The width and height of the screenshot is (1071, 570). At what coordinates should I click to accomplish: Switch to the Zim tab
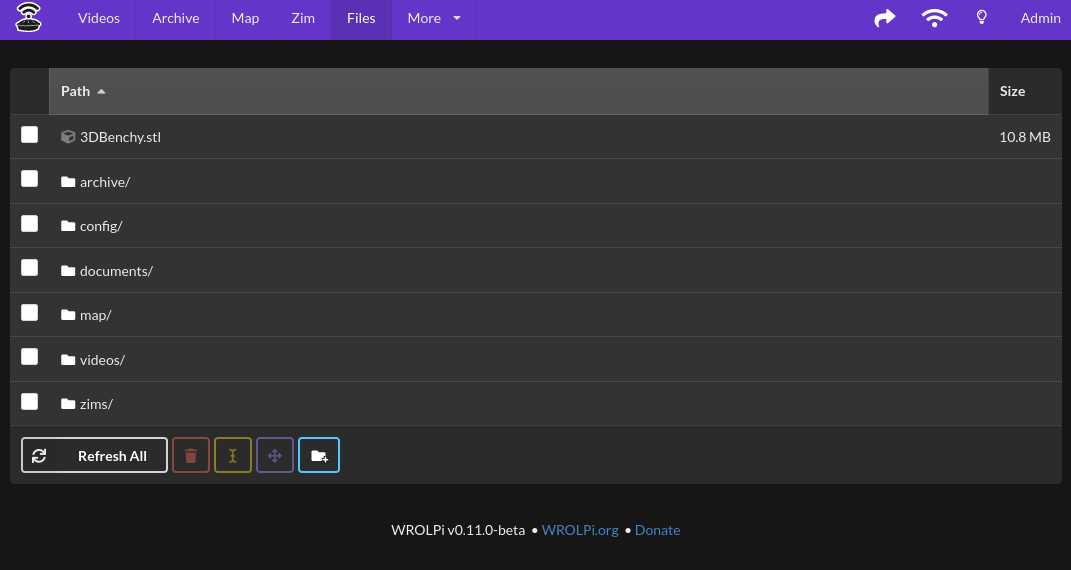pyautogui.click(x=302, y=18)
